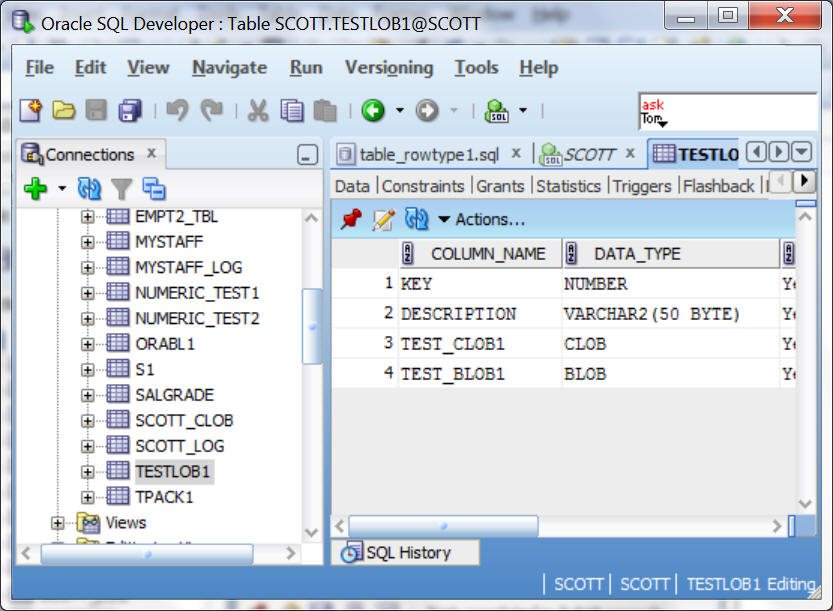Open the New Connection dropdown arrow
Viewport: 833px width, 611px height.
62,189
